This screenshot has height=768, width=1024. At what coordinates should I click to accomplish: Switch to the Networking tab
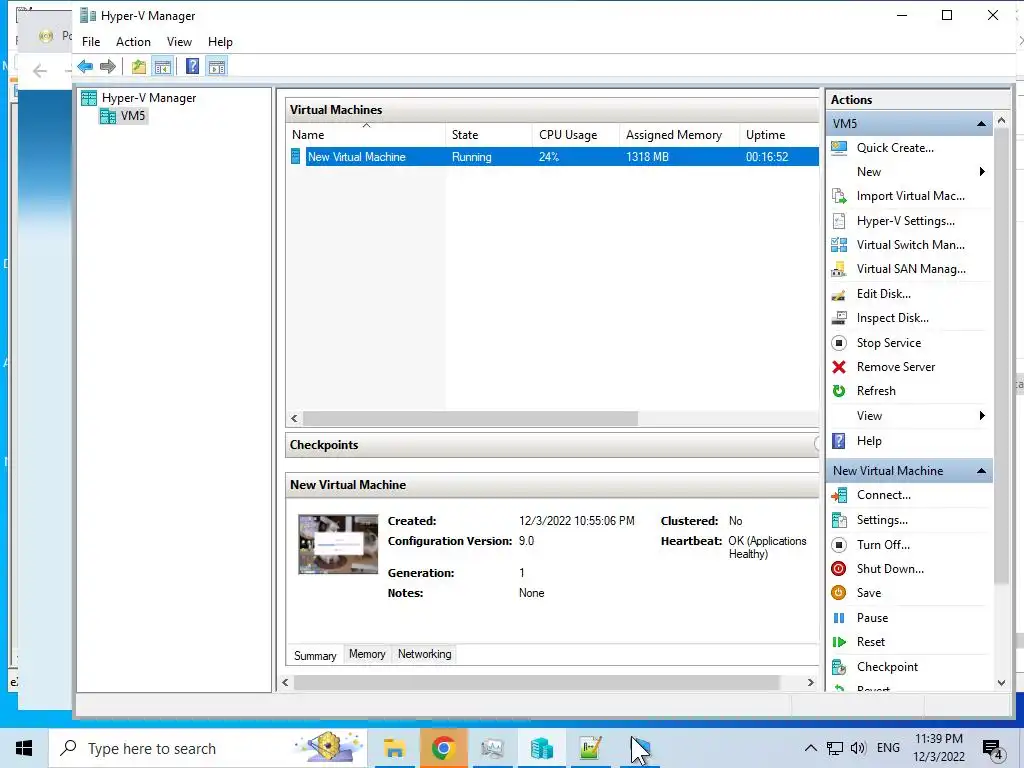(424, 654)
